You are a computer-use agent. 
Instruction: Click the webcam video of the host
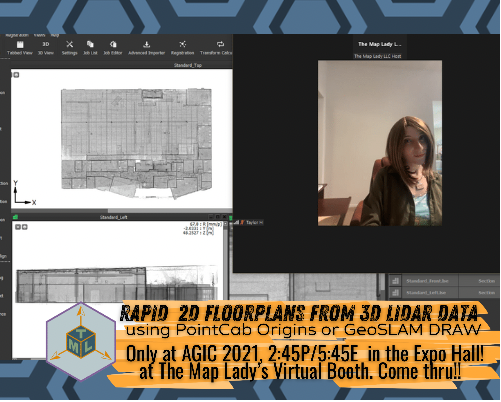coord(380,143)
